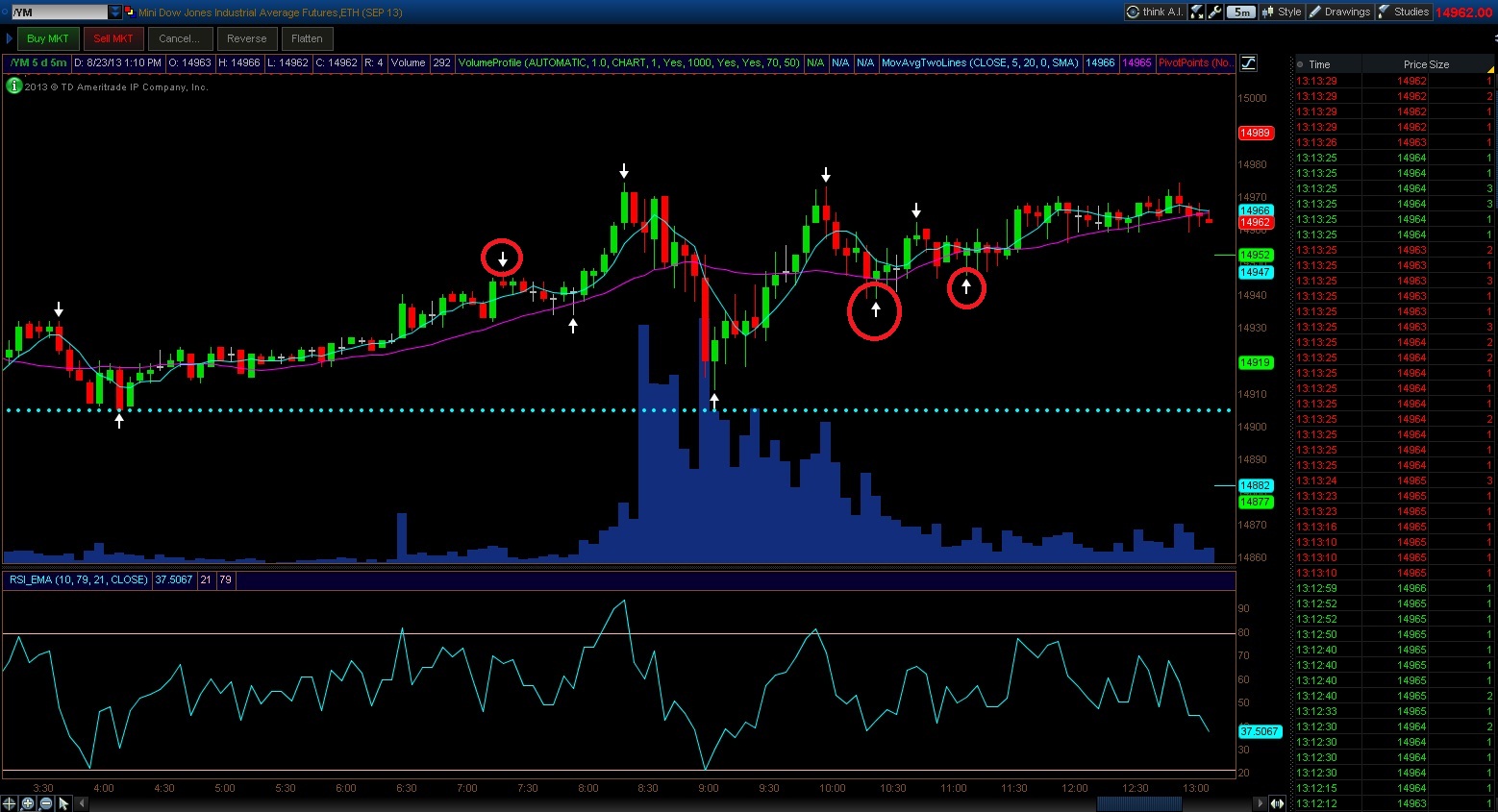Click the 13:12:15 time and sales row

click(x=1394, y=788)
